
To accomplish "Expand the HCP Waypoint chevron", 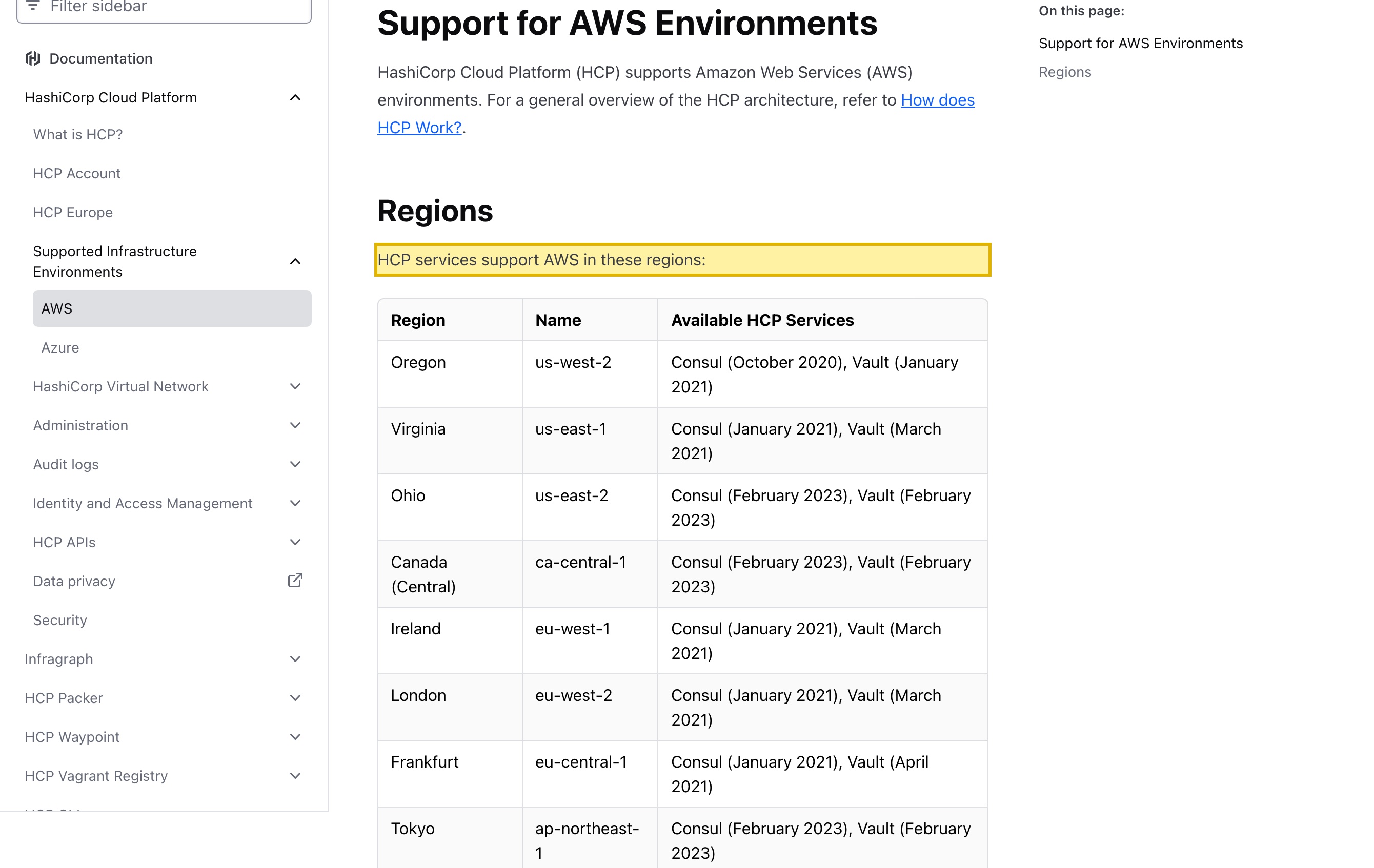I will (295, 737).
